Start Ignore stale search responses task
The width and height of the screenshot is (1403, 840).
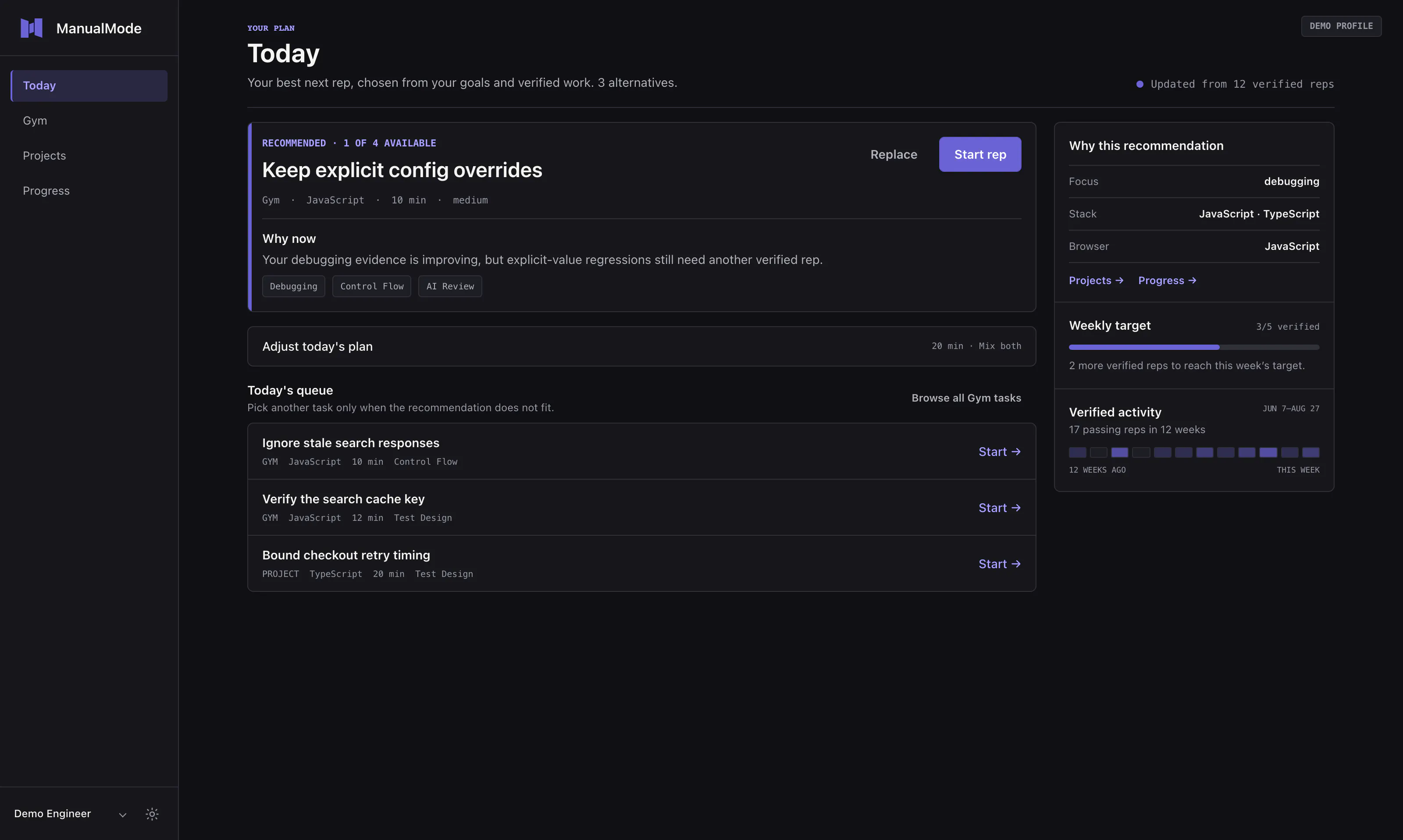coord(1000,452)
